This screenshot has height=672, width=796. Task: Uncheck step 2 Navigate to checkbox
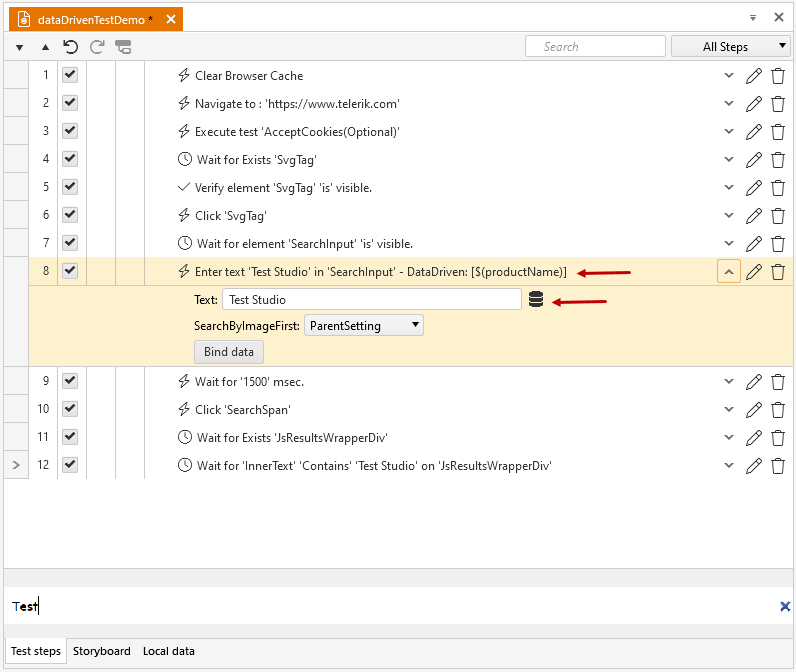point(70,103)
